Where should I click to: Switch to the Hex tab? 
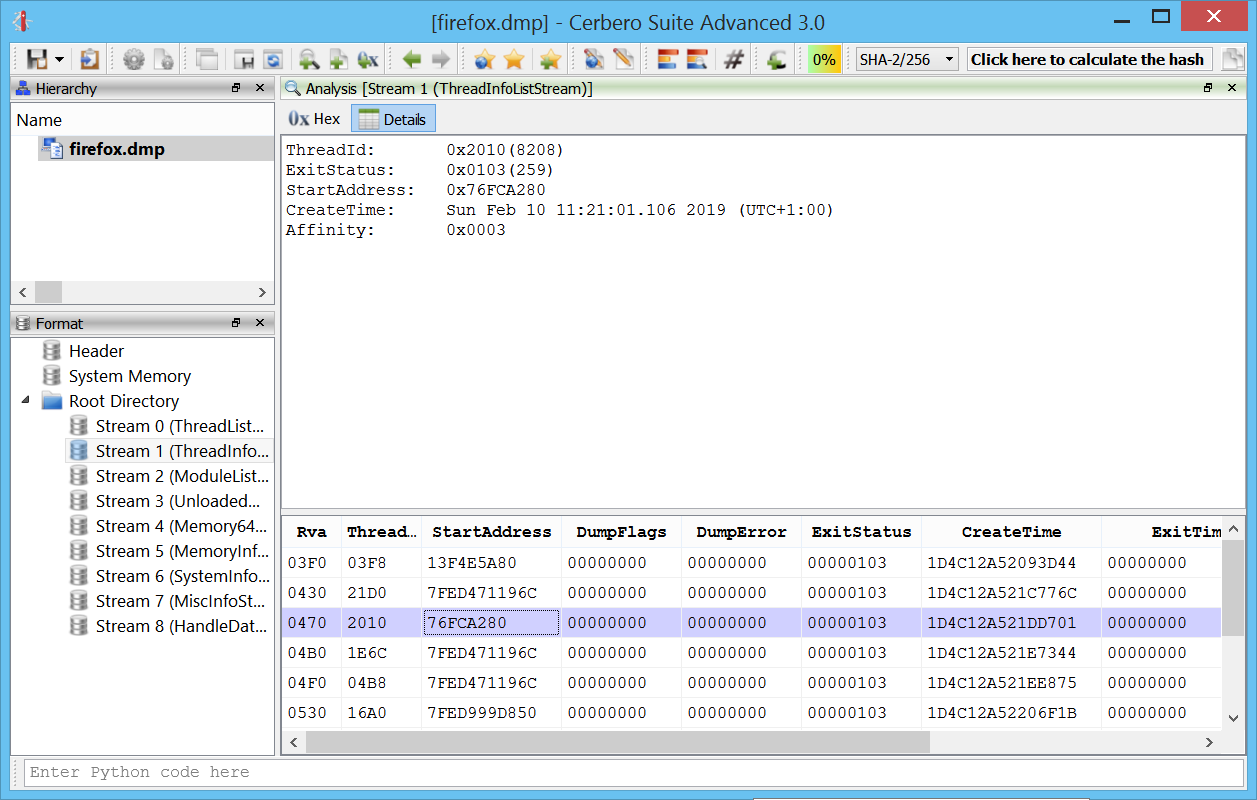coord(314,119)
